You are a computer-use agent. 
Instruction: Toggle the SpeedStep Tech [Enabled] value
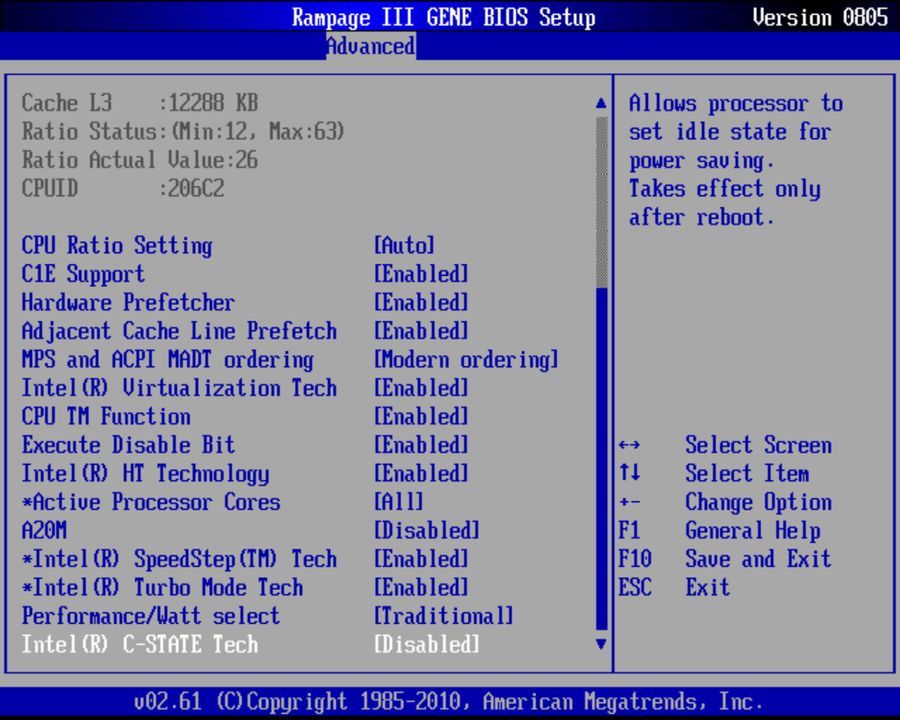point(421,559)
